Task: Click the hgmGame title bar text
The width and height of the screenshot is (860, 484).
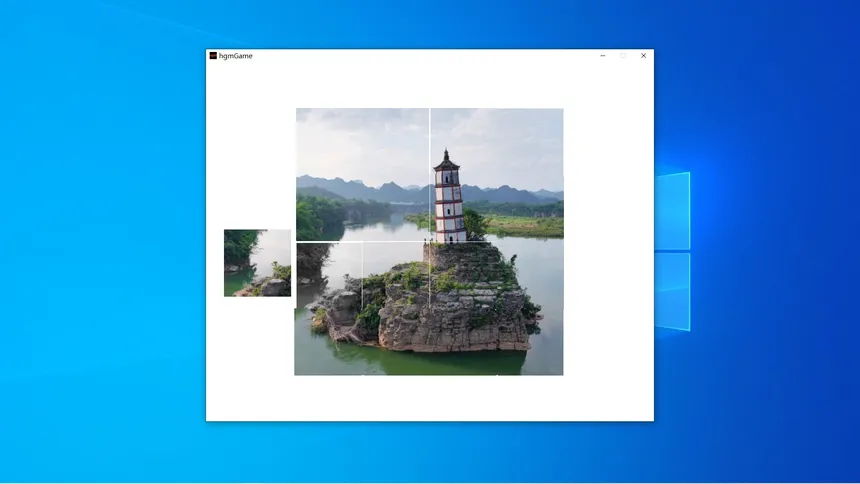Action: [236, 56]
